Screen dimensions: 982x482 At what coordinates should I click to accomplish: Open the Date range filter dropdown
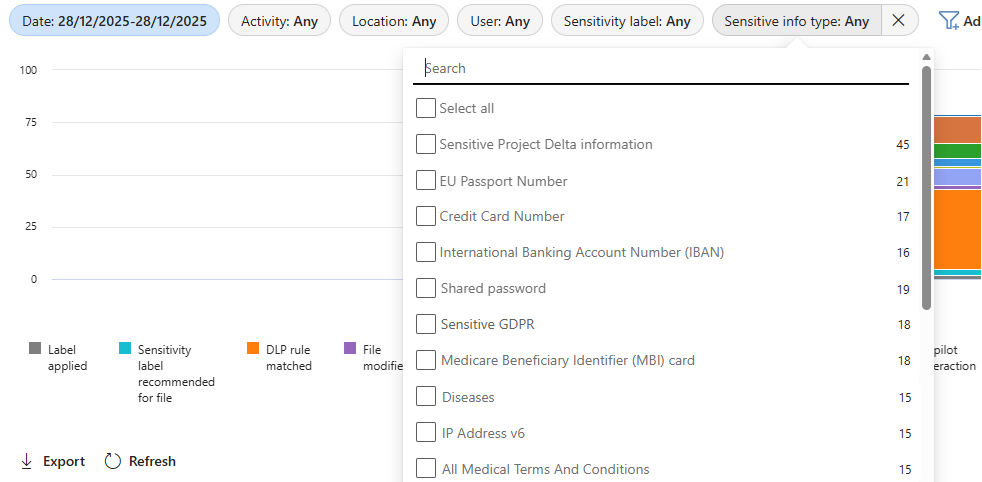pos(114,21)
